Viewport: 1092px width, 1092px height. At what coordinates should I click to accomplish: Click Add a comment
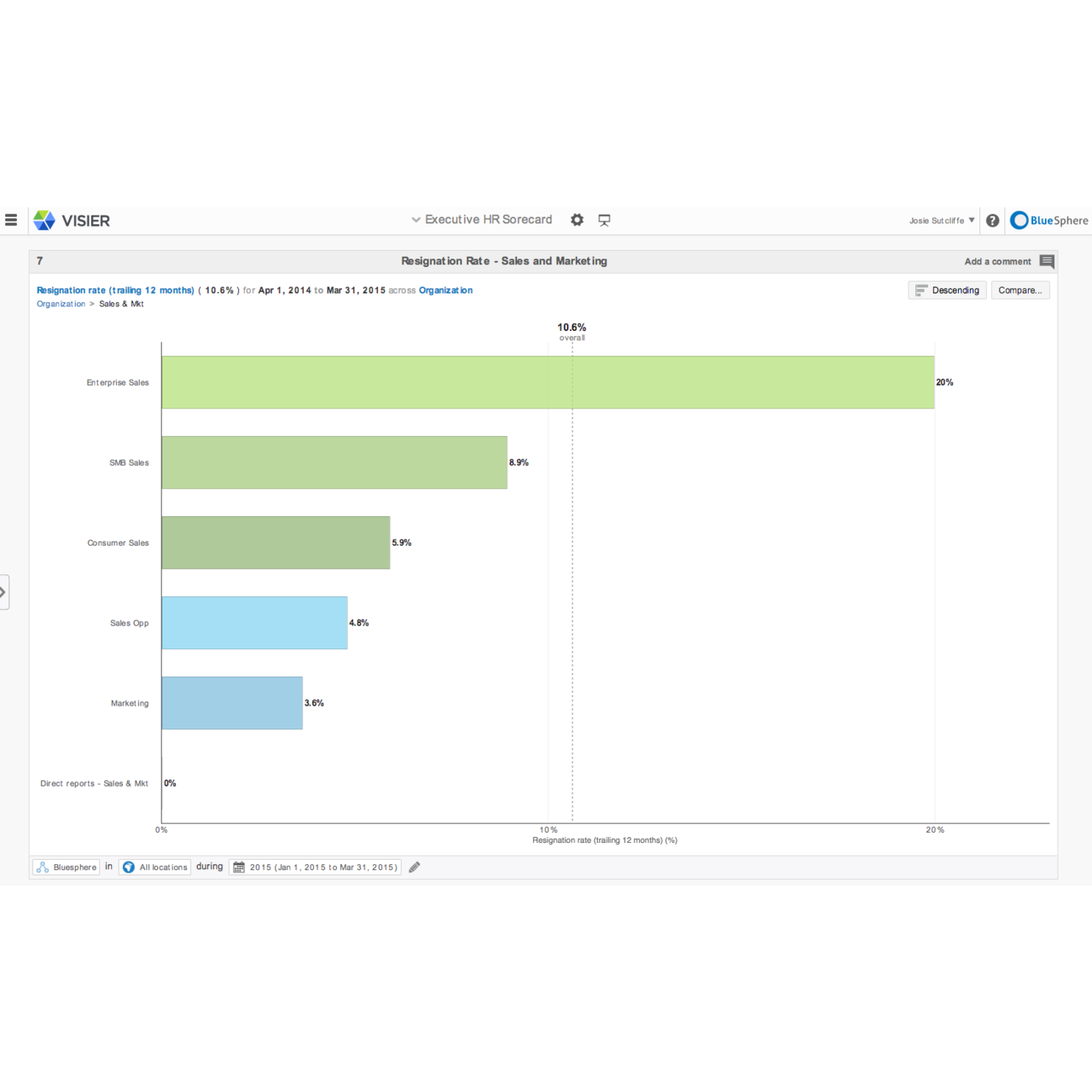(x=997, y=261)
